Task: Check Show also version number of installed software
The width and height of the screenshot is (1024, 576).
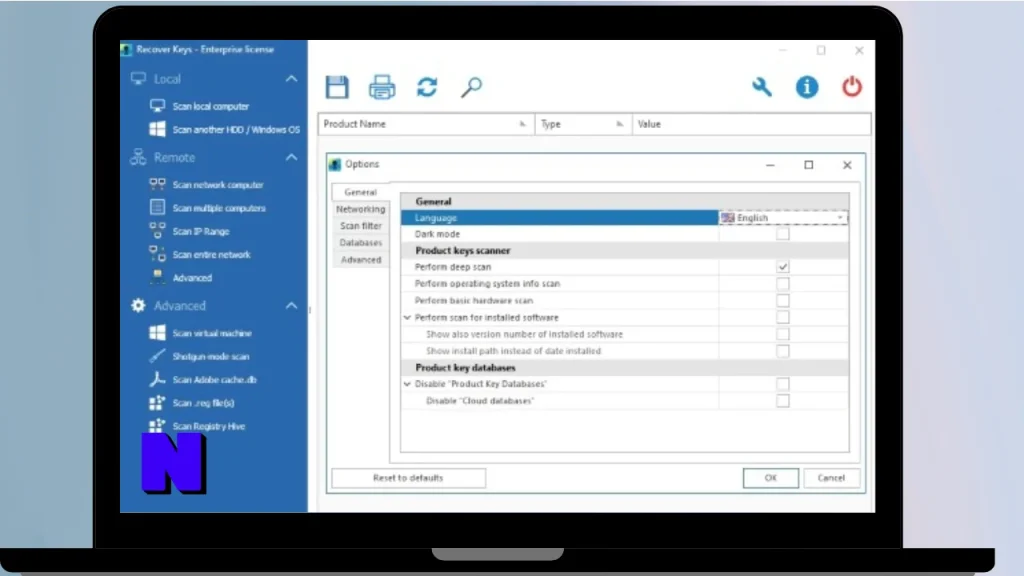Action: pos(782,334)
